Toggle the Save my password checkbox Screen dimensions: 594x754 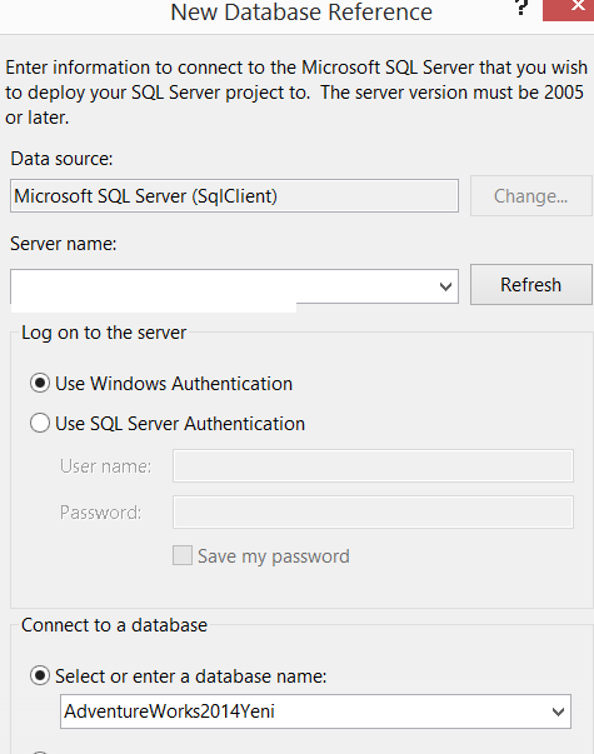click(x=183, y=555)
